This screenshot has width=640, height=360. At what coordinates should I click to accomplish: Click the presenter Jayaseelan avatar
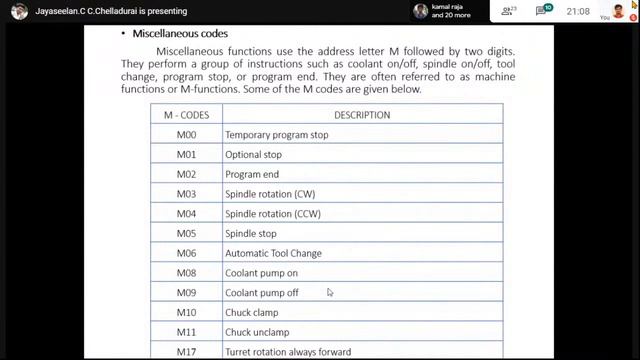[20, 11]
